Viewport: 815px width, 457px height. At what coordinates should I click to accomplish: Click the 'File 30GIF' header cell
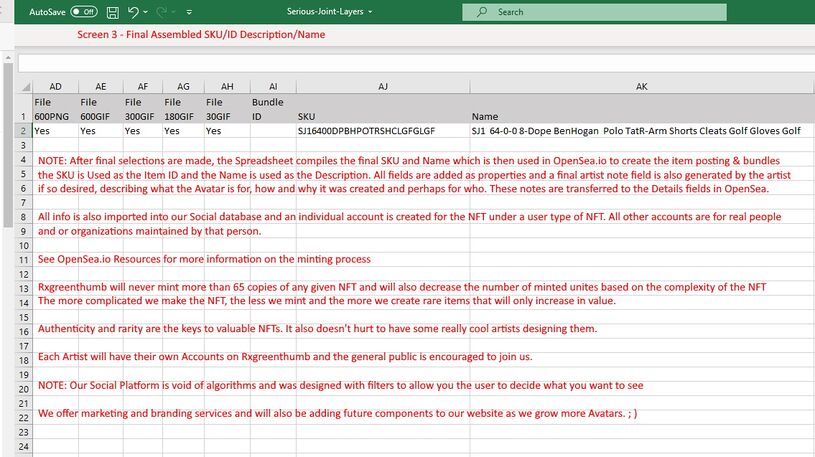(227, 109)
